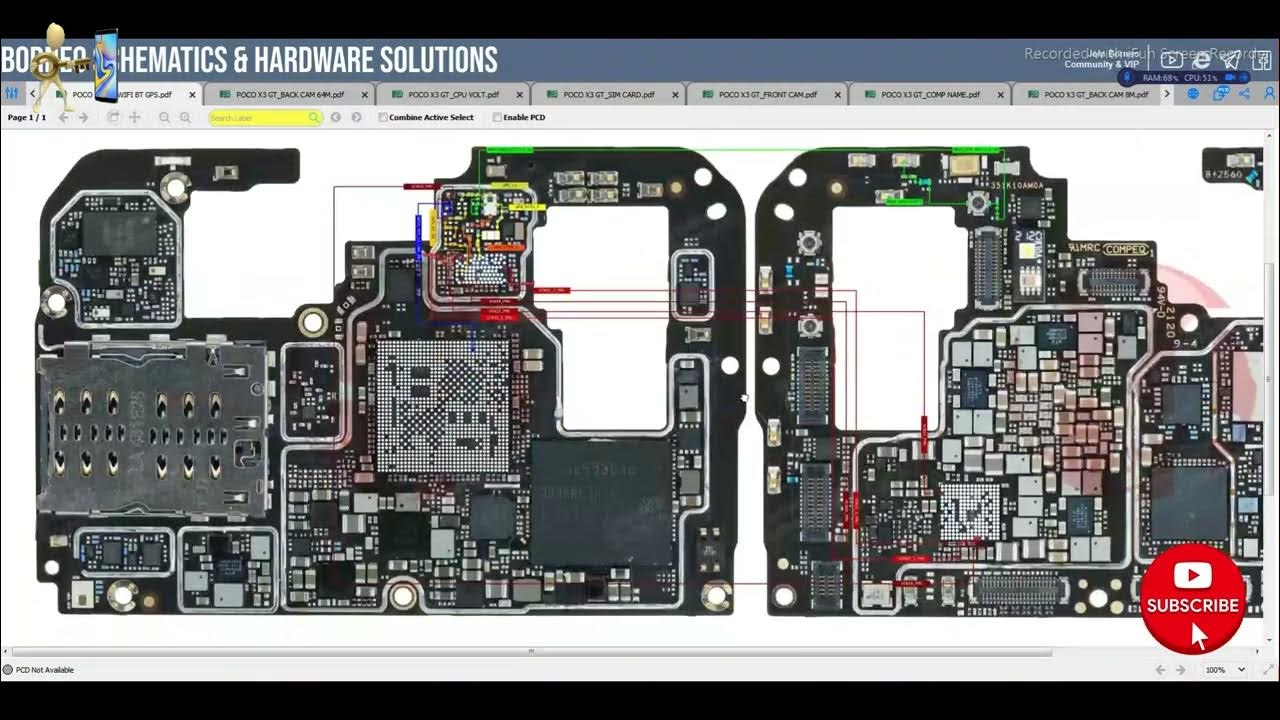Close the CPU VOLT.pdf tab
The image size is (1280, 720).
519,95
